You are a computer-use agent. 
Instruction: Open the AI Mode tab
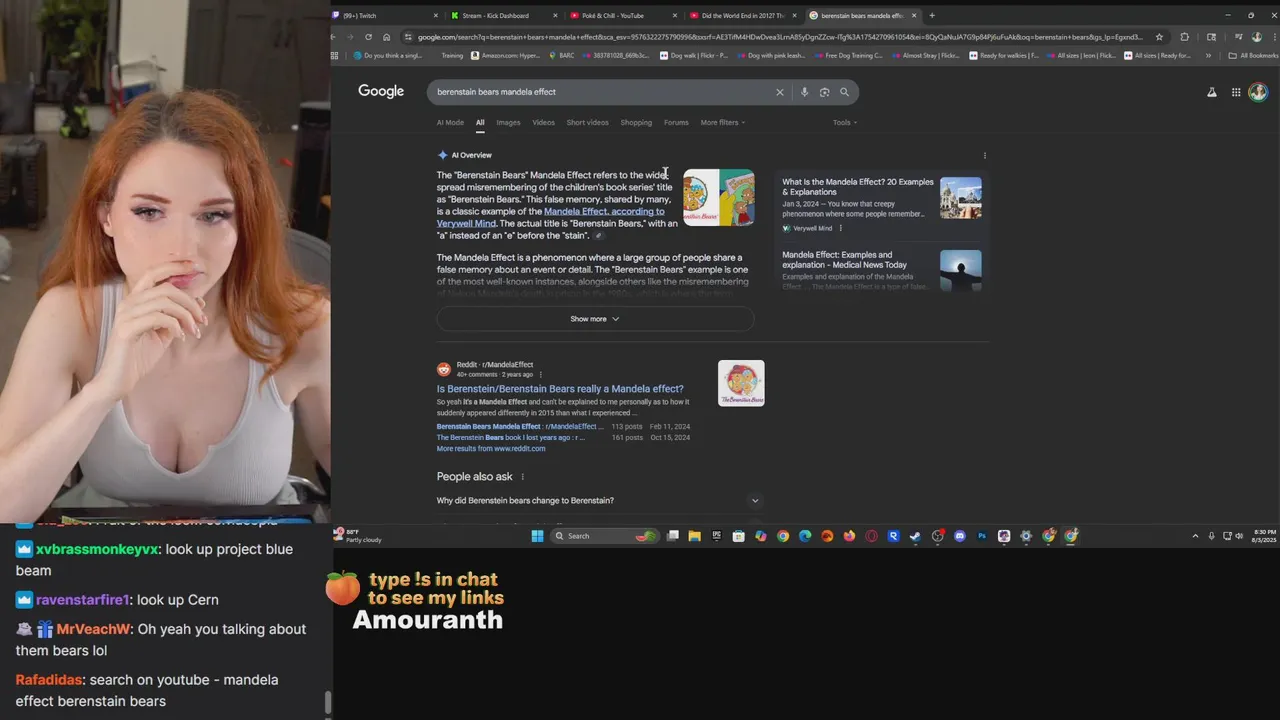pos(450,122)
